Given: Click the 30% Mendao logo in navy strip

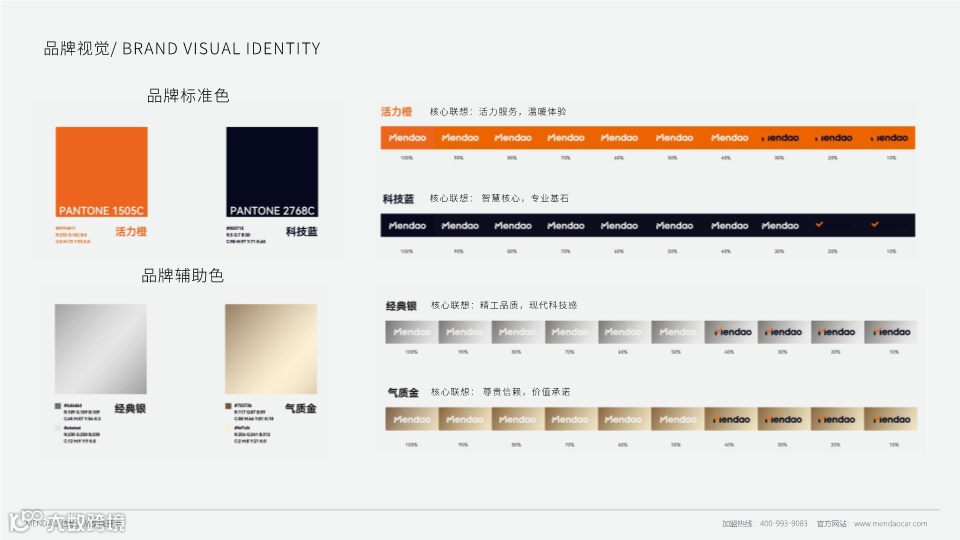Looking at the screenshot, I should (x=780, y=226).
